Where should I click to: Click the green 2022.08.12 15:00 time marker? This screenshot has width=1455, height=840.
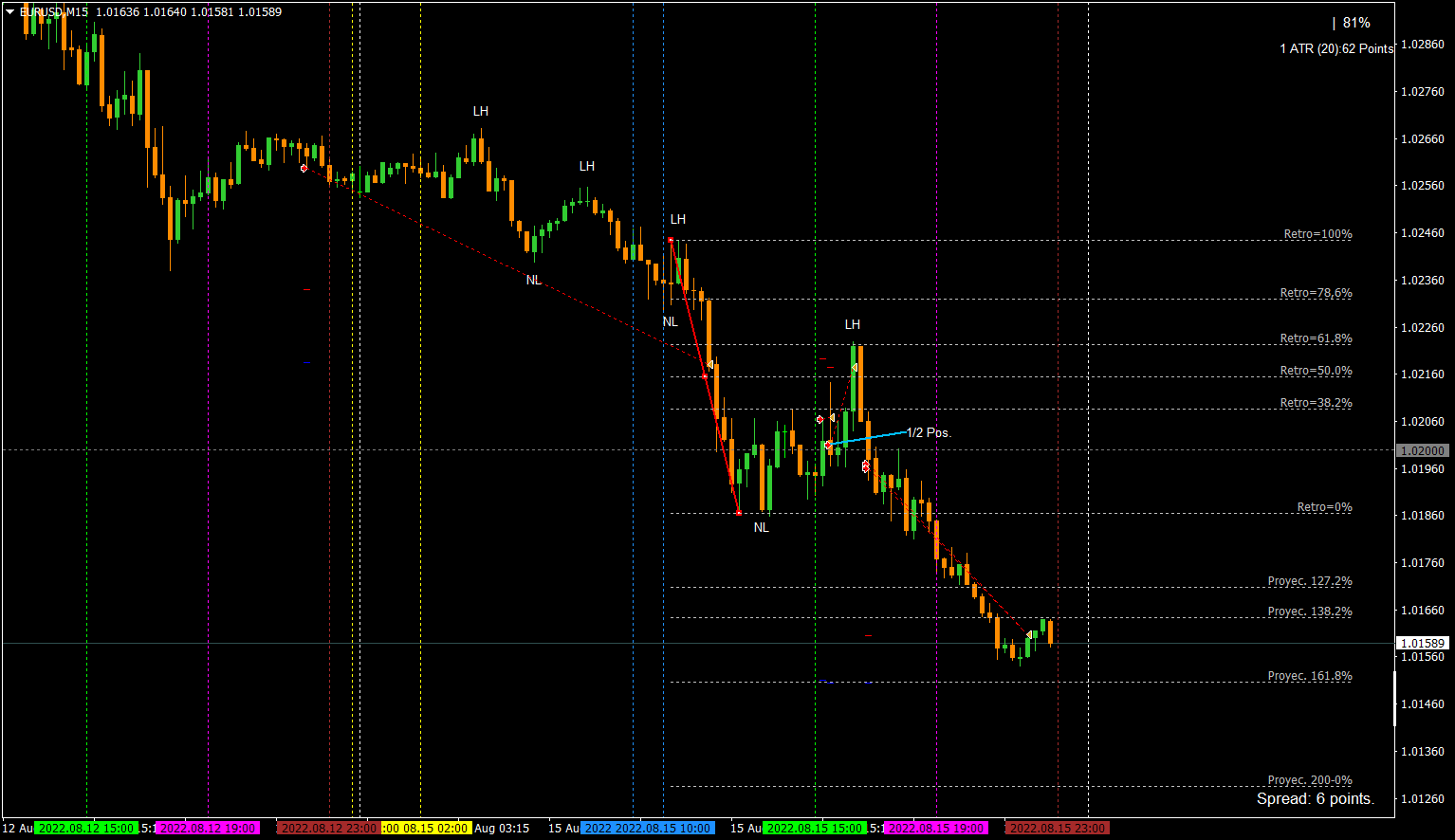(x=86, y=829)
